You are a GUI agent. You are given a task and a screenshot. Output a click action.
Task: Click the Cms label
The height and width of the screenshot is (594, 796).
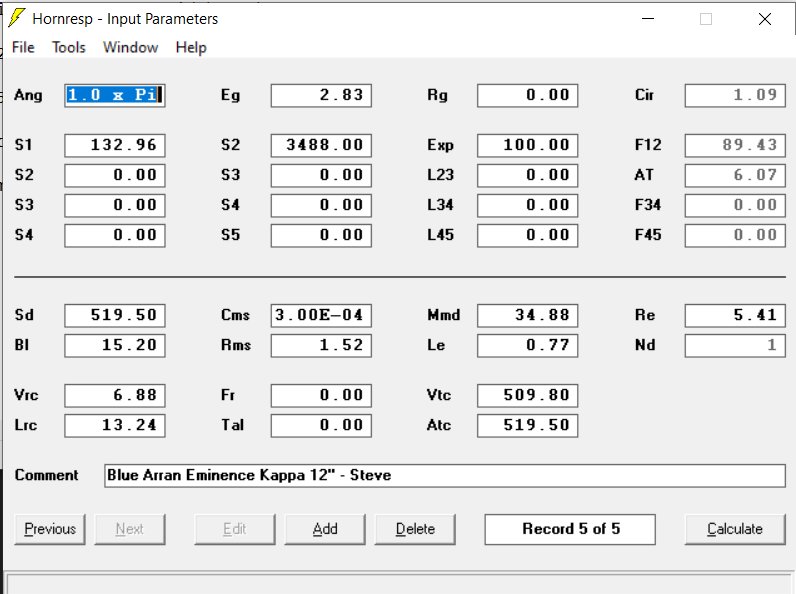pos(235,315)
